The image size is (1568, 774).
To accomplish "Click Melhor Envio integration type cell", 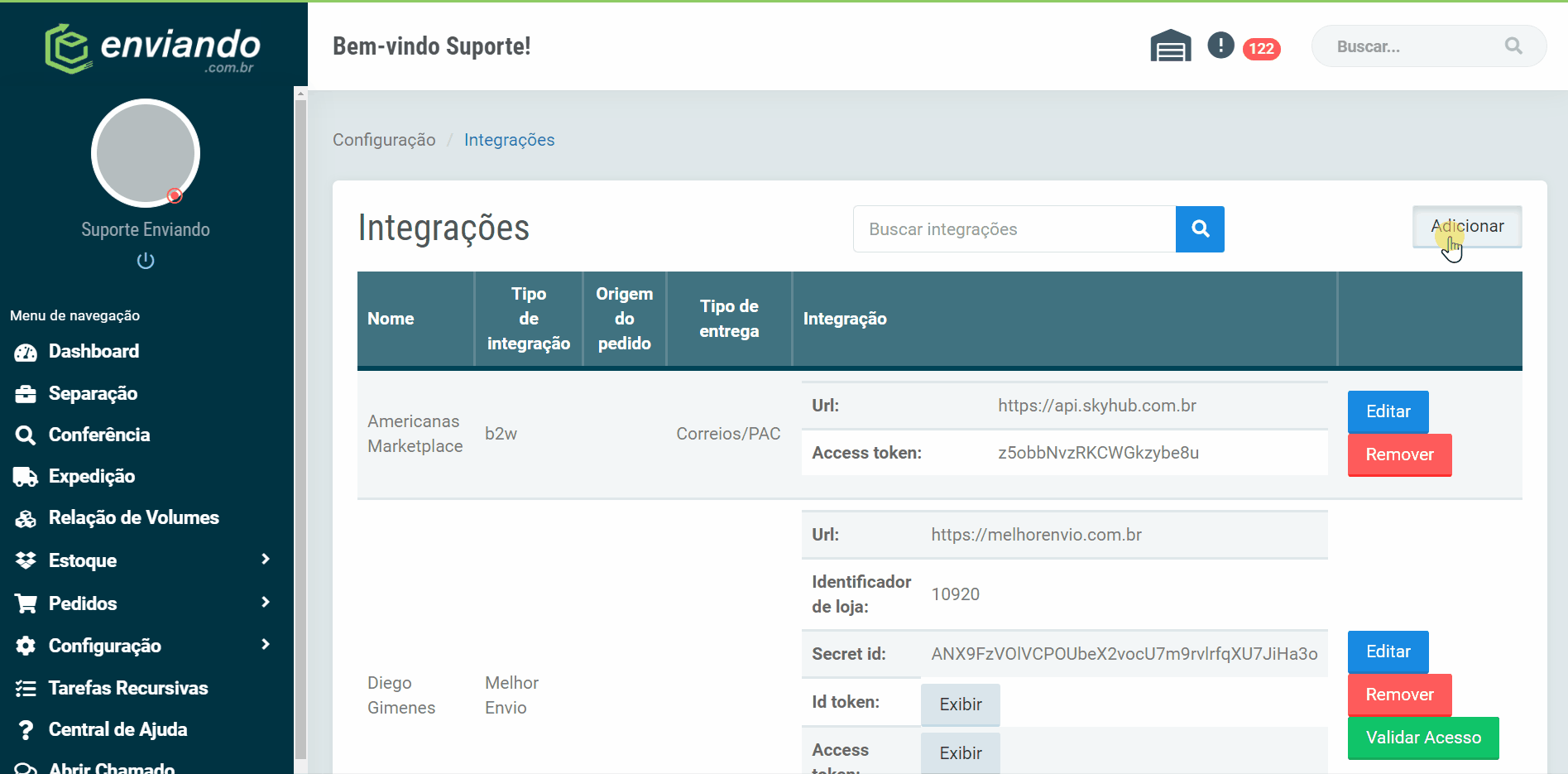I will pos(511,695).
